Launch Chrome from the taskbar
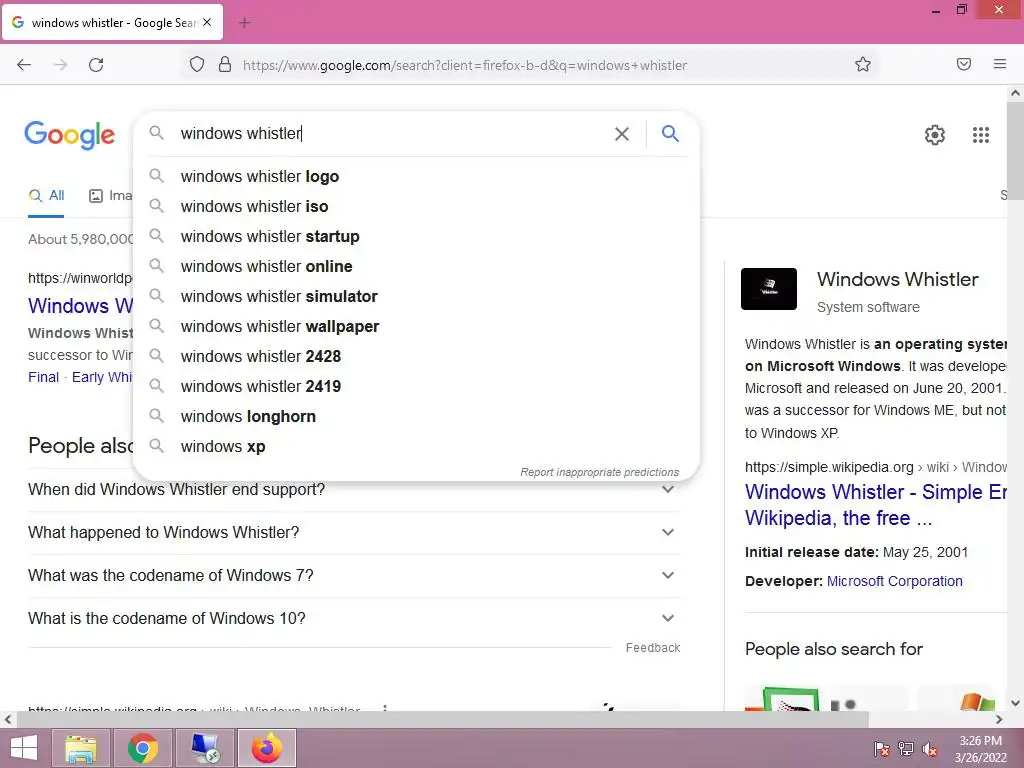Image resolution: width=1024 pixels, height=768 pixels. click(142, 748)
